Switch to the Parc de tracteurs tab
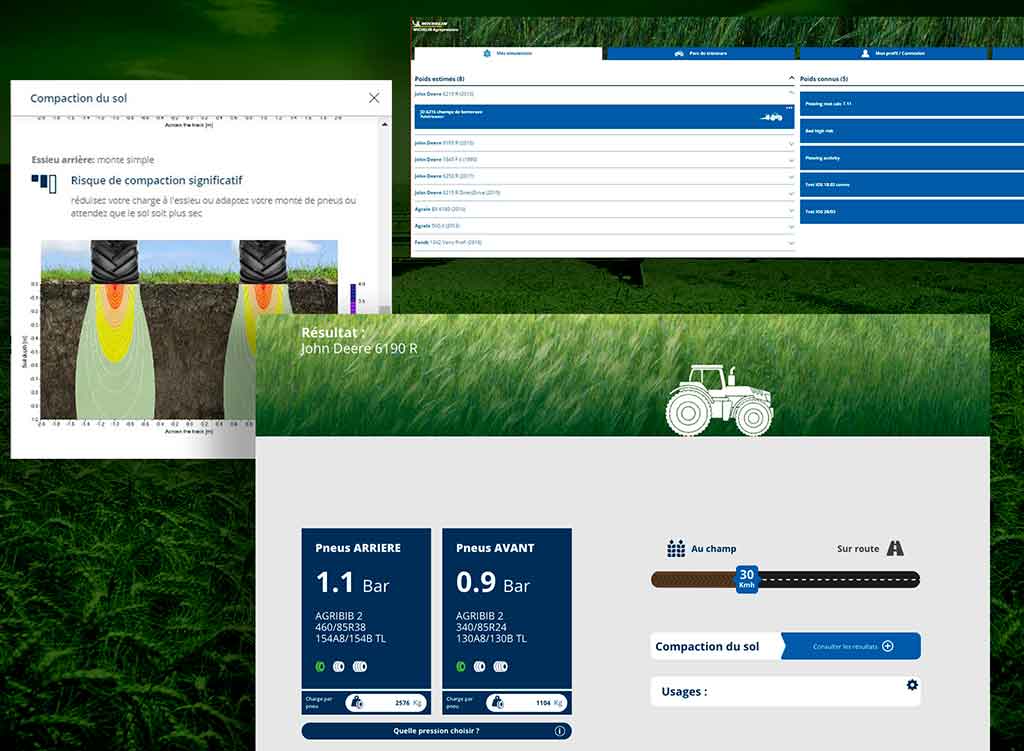1024x751 pixels. [x=701, y=54]
